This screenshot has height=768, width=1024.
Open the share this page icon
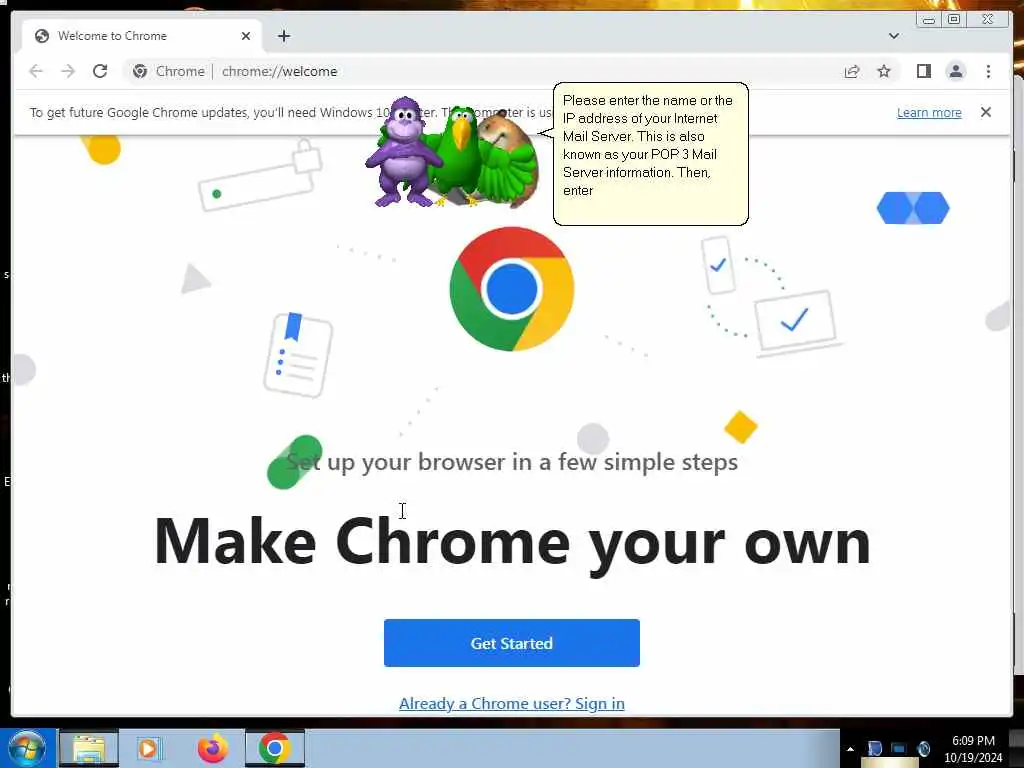click(x=852, y=71)
